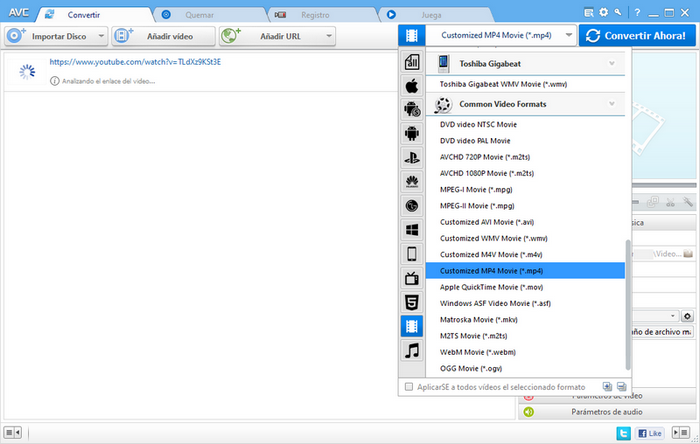This screenshot has width=700, height=444.
Task: Select highlighted Customized MP4 Movie entry
Action: pos(525,271)
